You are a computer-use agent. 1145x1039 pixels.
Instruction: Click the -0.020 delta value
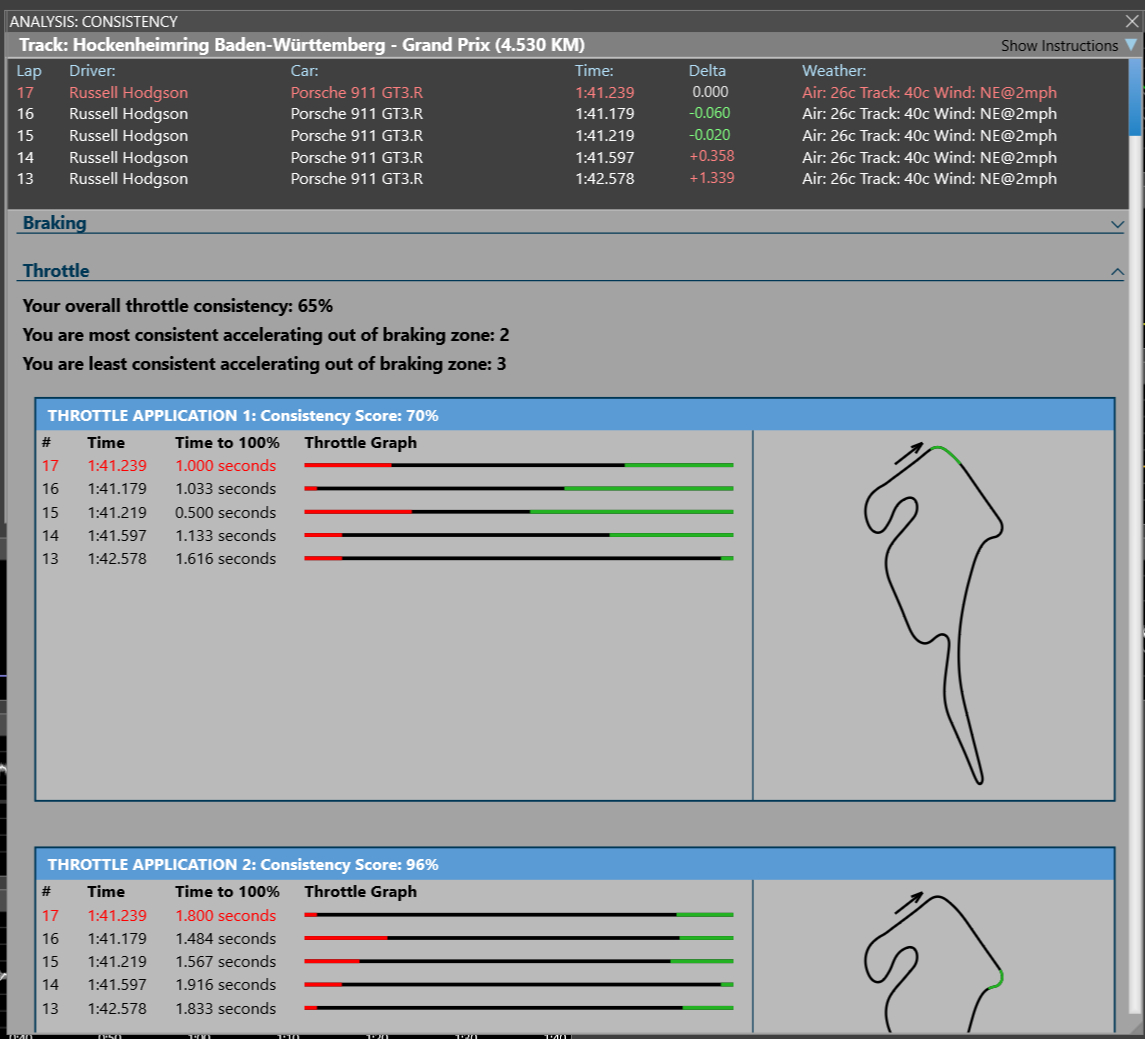point(709,135)
